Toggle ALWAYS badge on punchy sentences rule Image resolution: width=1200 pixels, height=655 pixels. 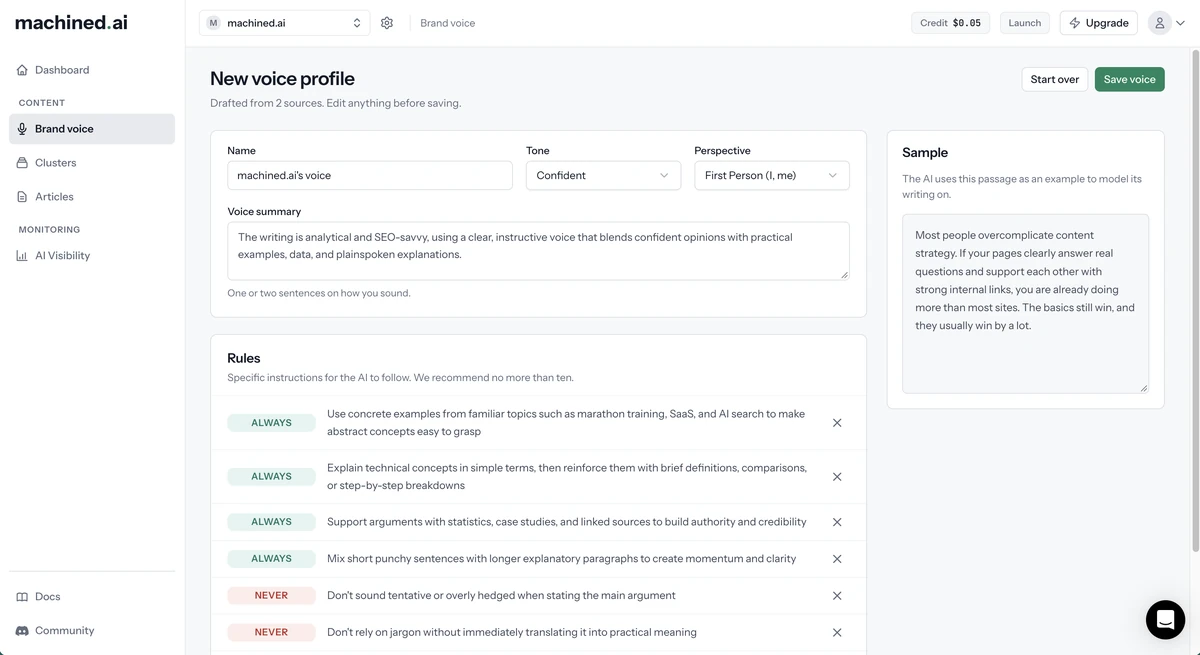[x=271, y=559]
